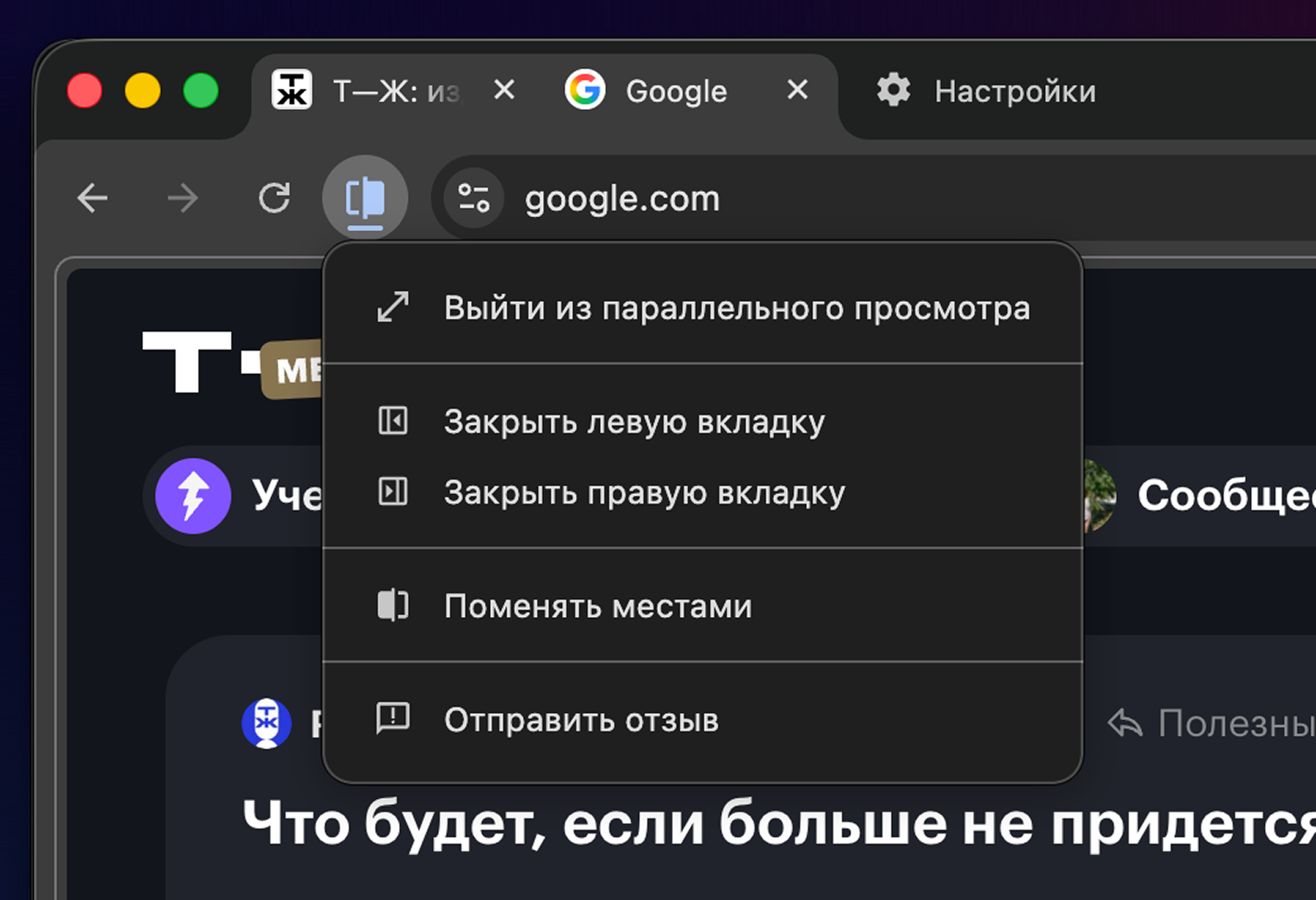Click the yellow minimize window button
This screenshot has width=1316, height=900.
click(143, 90)
